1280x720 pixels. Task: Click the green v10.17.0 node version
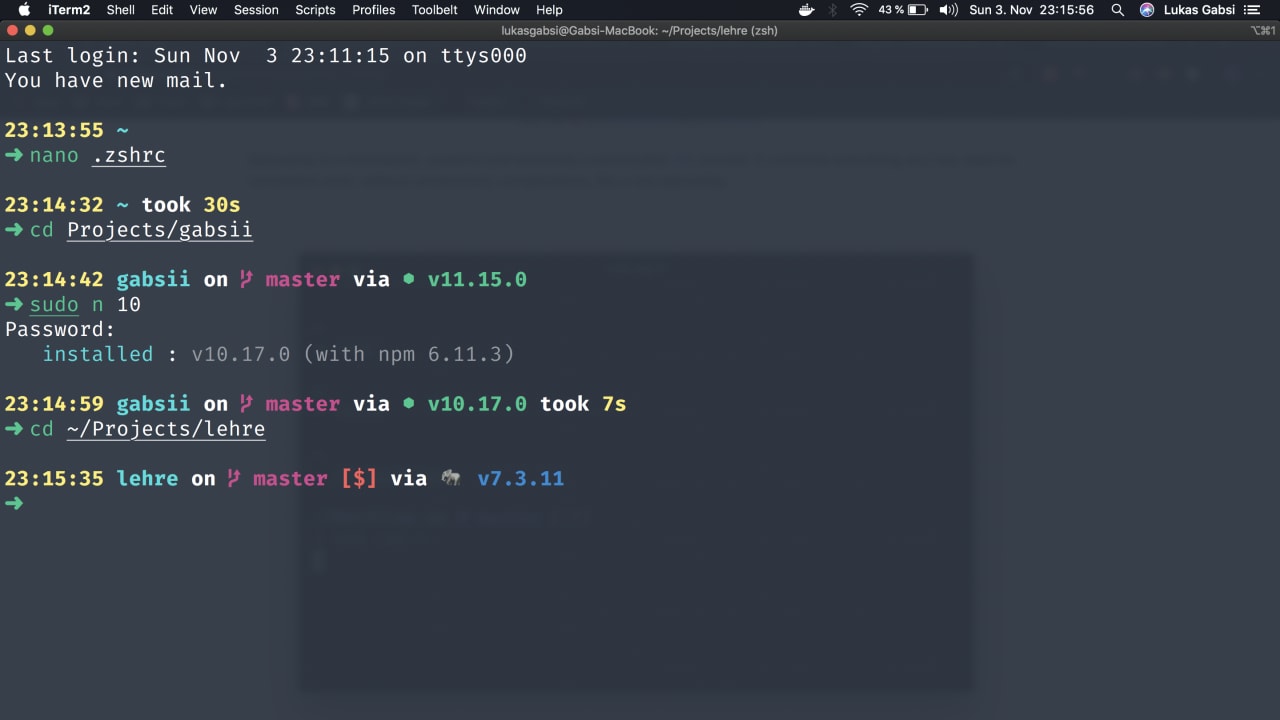[477, 405]
